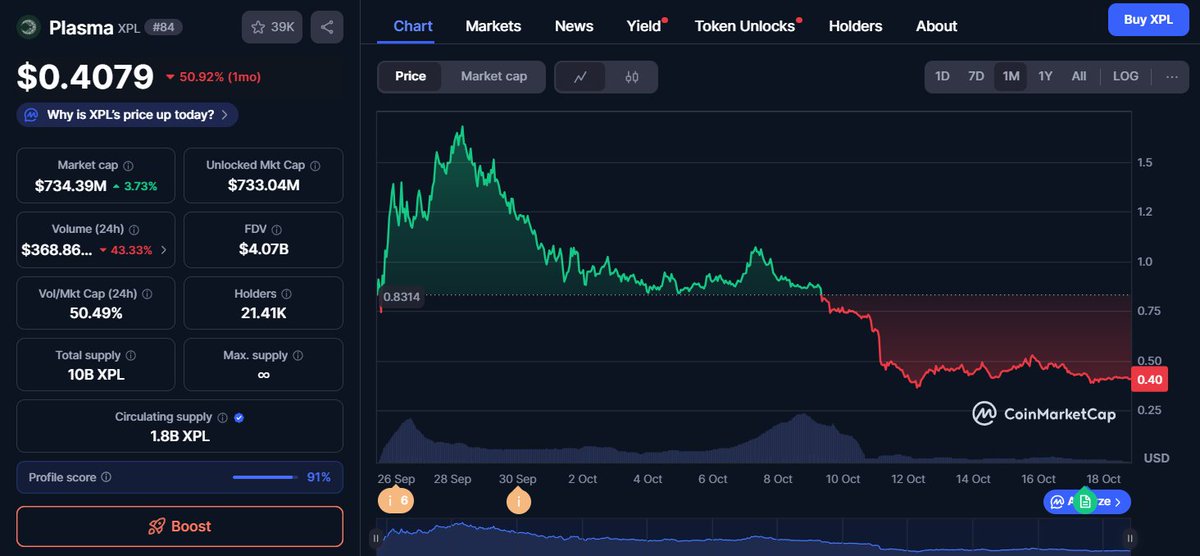This screenshot has width=1200, height=556.
Task: Click the 50.49% Vol/Mkt Cap value
Action: [x=96, y=313]
